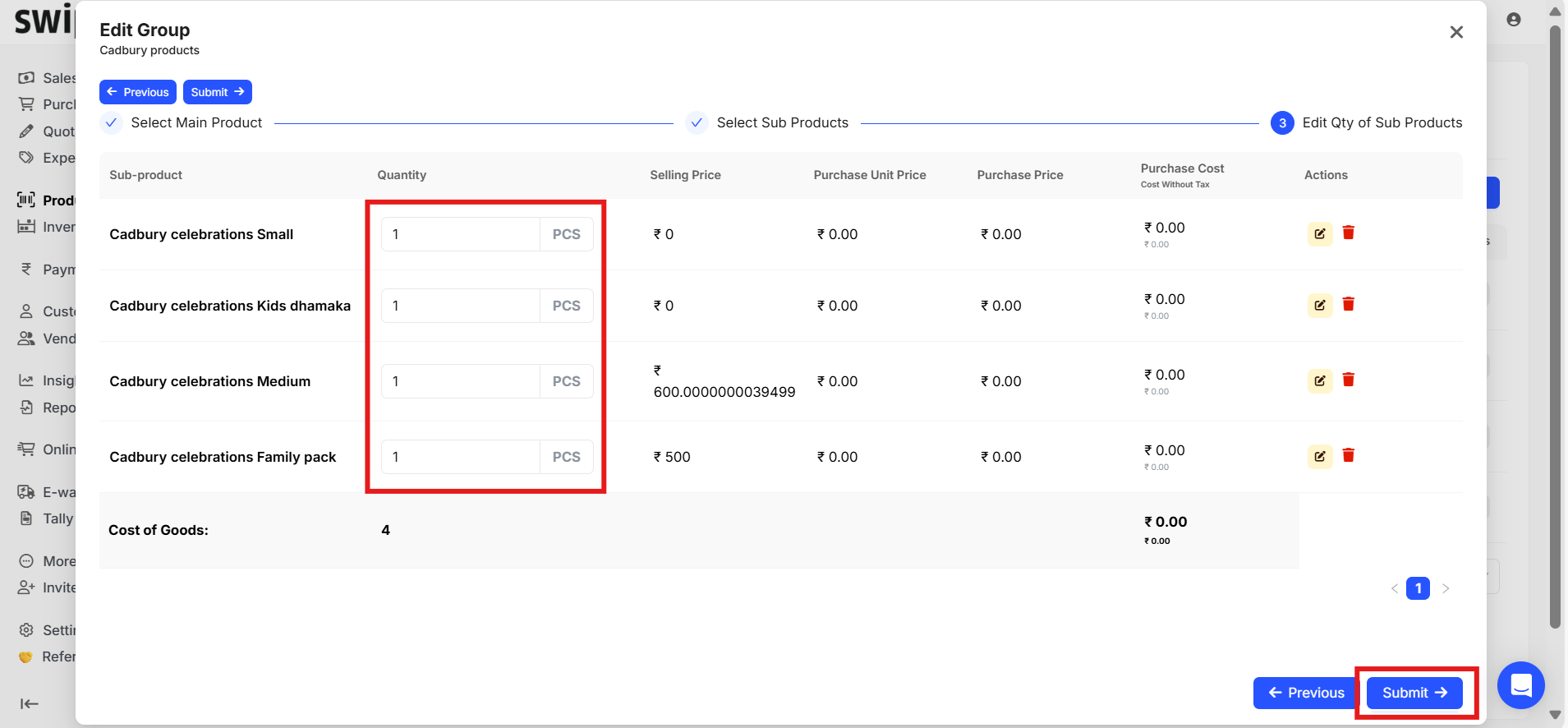The width and height of the screenshot is (1568, 728).
Task: Delete the Cadbury celebrations Family pack row
Action: tap(1349, 455)
